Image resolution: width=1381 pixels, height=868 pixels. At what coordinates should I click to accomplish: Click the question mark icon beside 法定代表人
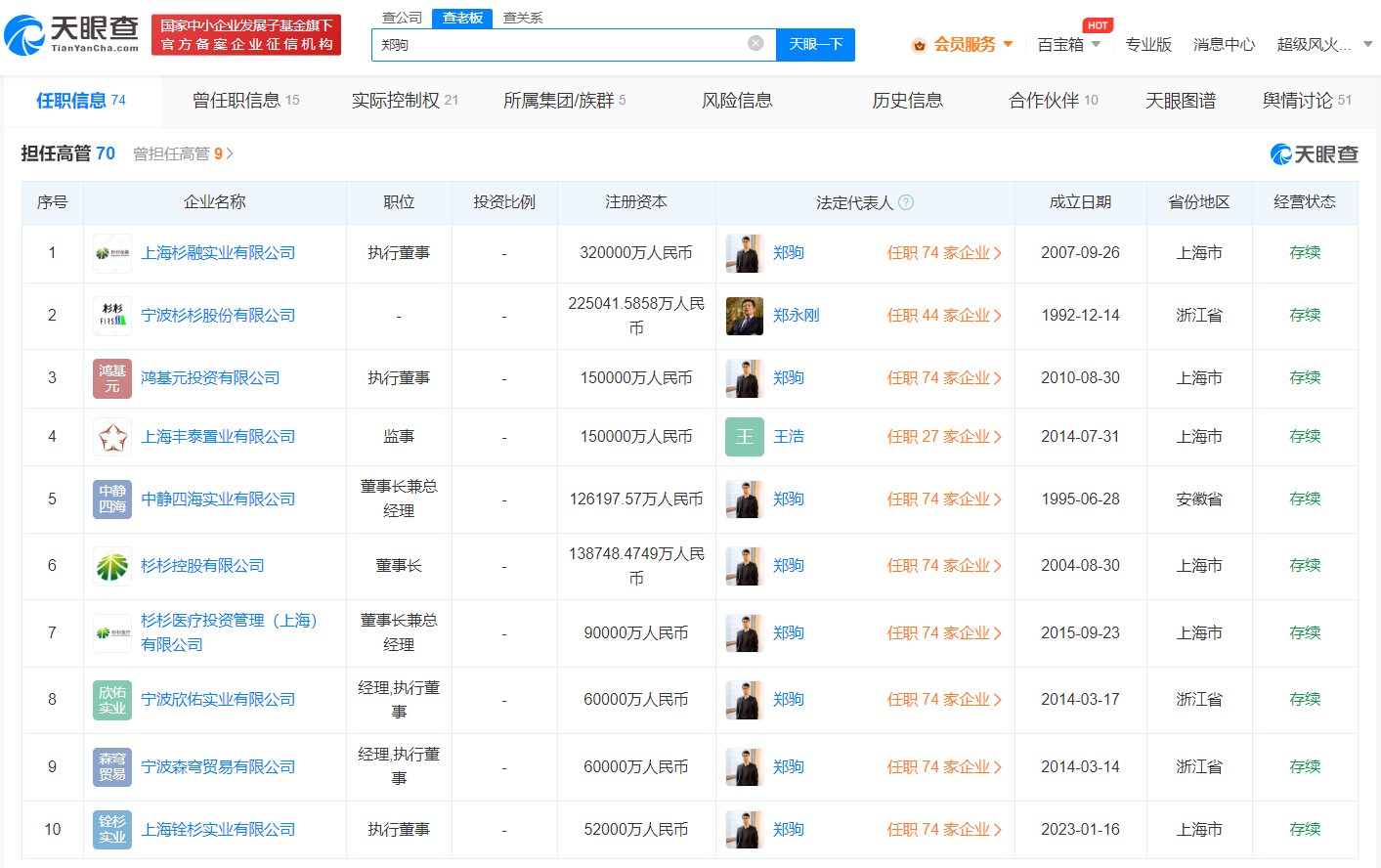907,202
